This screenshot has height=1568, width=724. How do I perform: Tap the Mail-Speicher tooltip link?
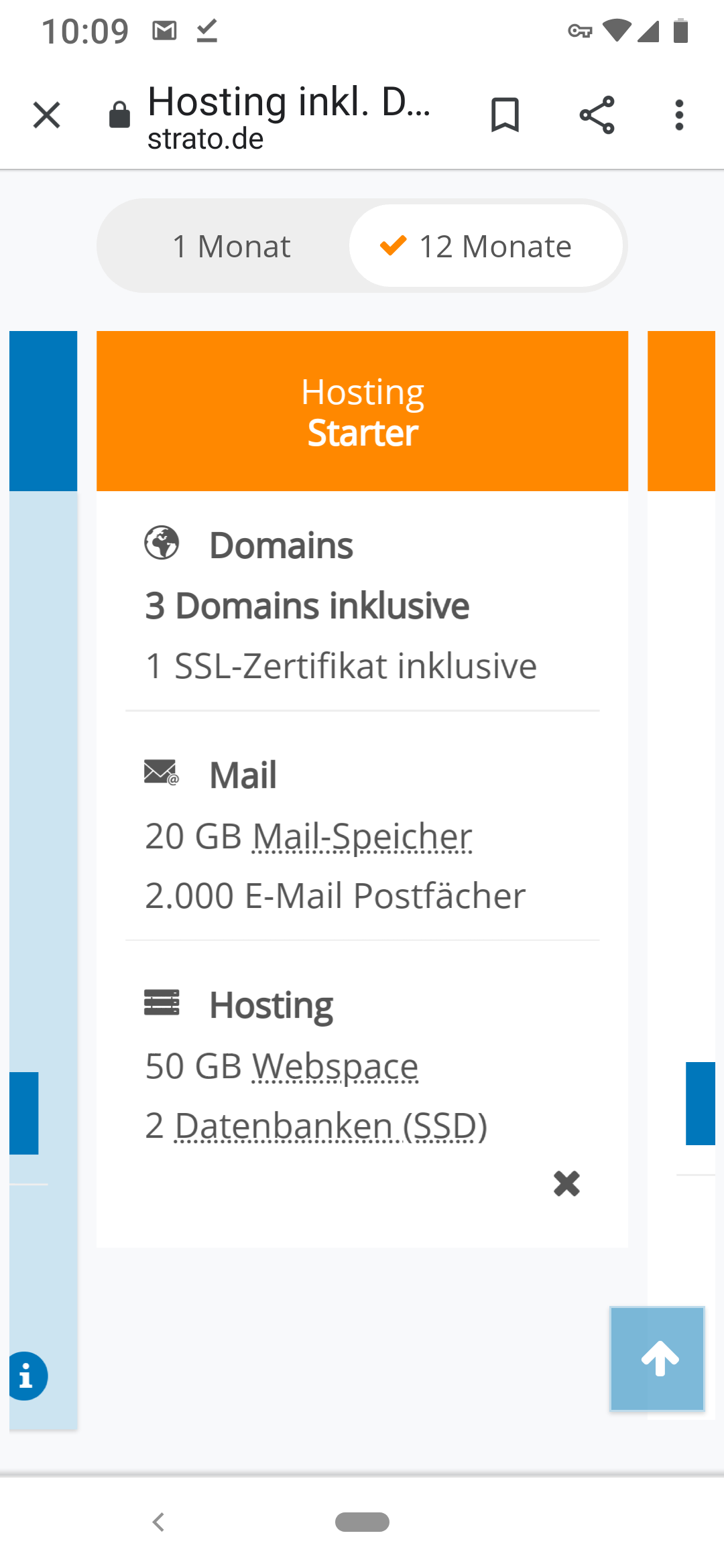362,836
